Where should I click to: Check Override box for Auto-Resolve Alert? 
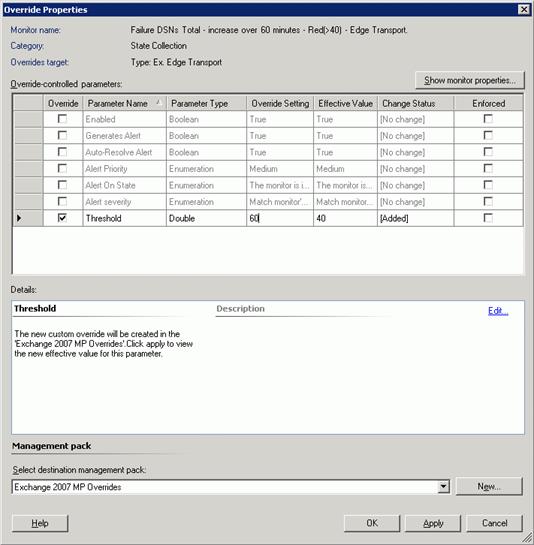(x=62, y=152)
